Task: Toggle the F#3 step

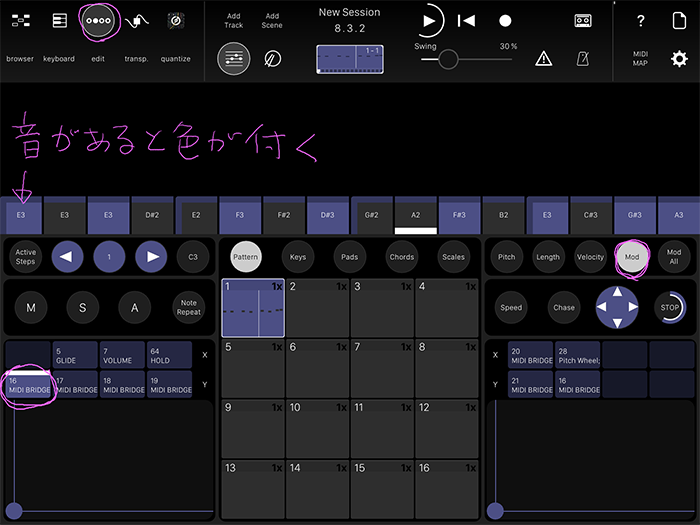Action: [x=459, y=215]
